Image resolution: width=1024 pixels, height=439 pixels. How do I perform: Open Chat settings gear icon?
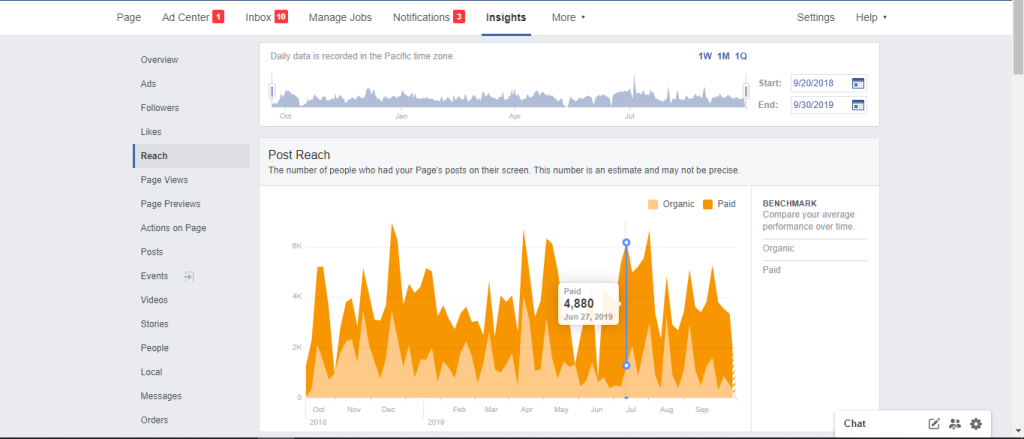(976, 424)
